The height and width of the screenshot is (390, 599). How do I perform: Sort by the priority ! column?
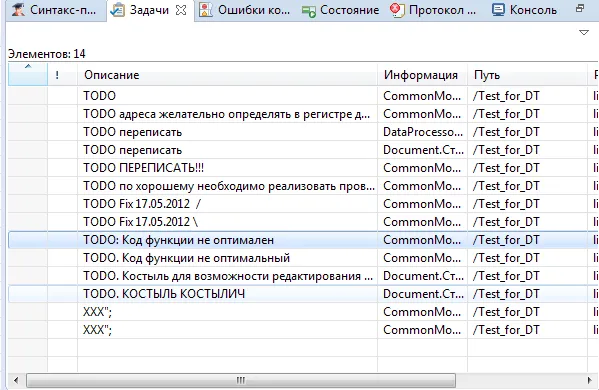coord(63,74)
